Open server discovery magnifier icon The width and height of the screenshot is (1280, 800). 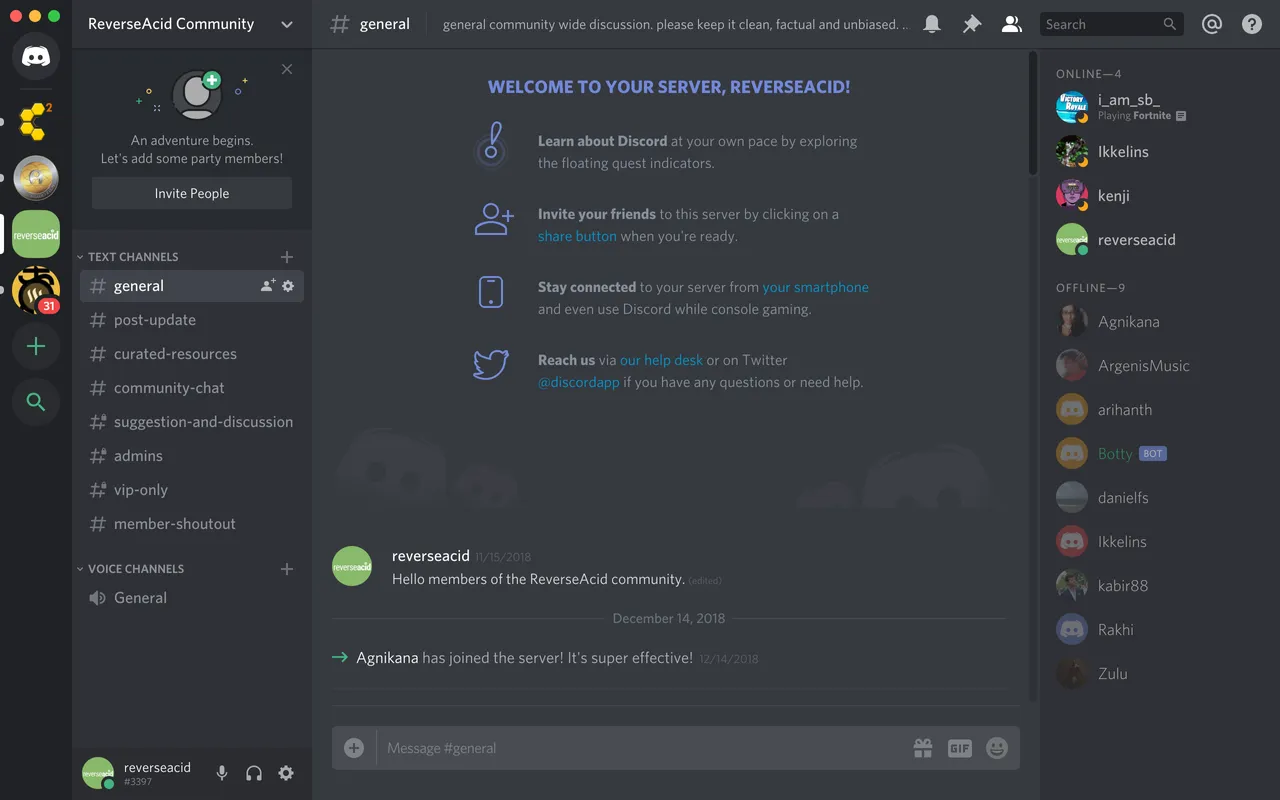click(x=36, y=402)
